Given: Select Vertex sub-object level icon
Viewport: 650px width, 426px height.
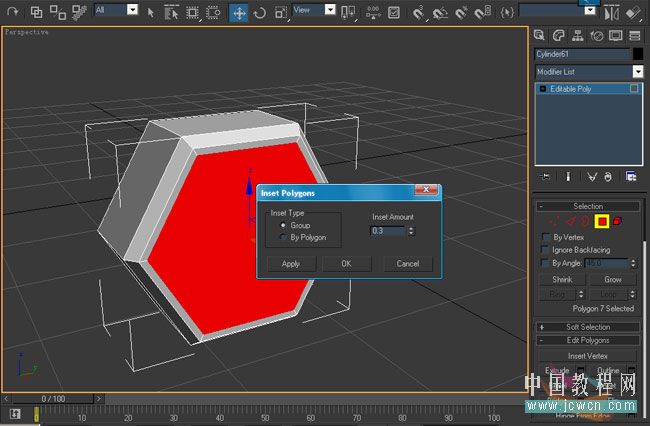Looking at the screenshot, I should (x=555, y=221).
